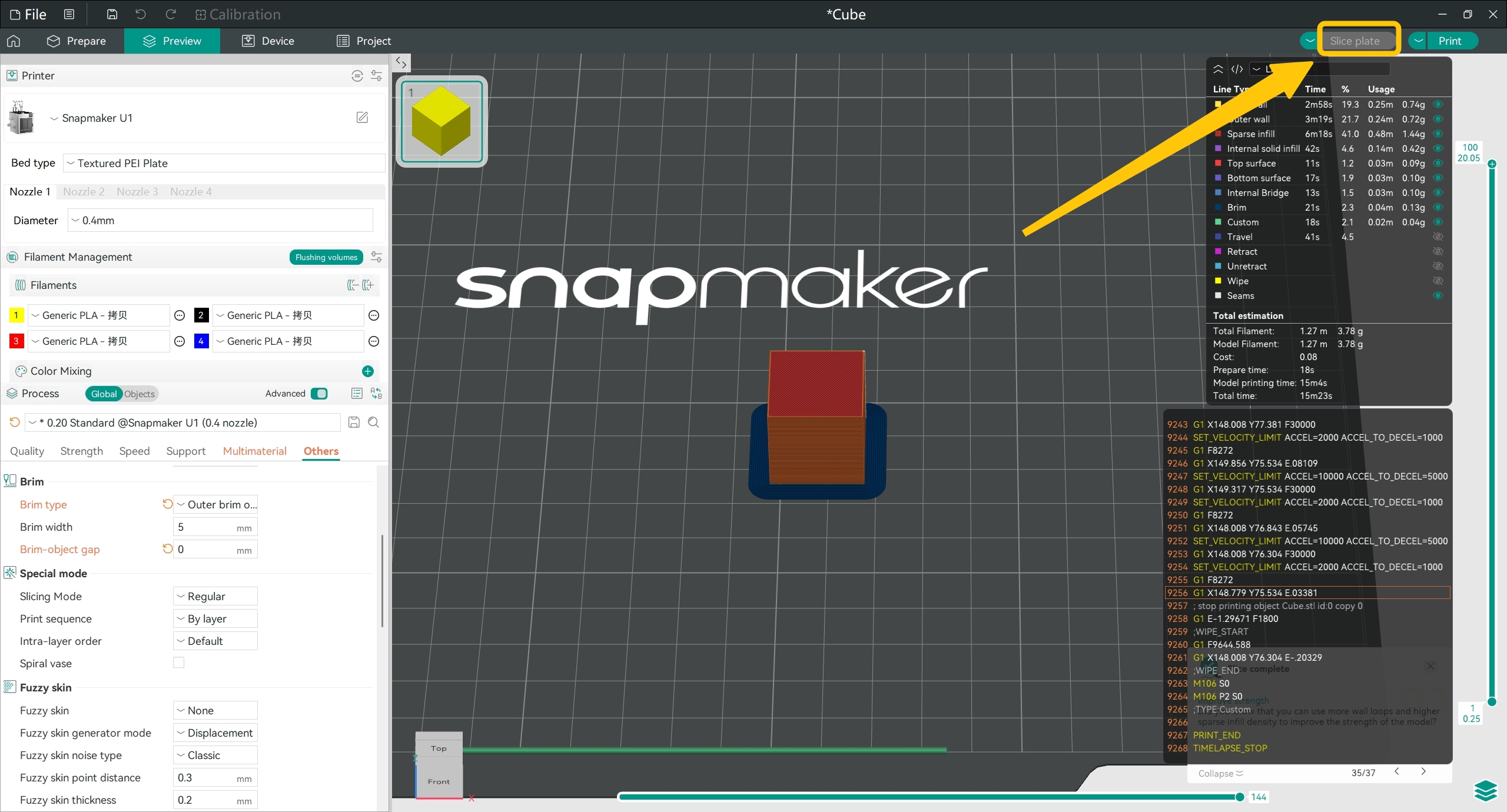The height and width of the screenshot is (812, 1507).
Task: Open the process settings list icon
Action: tap(356, 394)
